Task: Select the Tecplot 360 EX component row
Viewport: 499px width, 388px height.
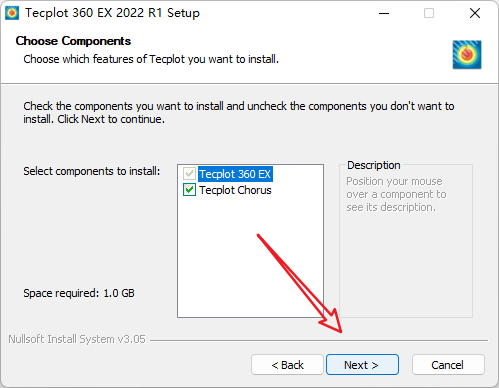Action: tap(235, 174)
